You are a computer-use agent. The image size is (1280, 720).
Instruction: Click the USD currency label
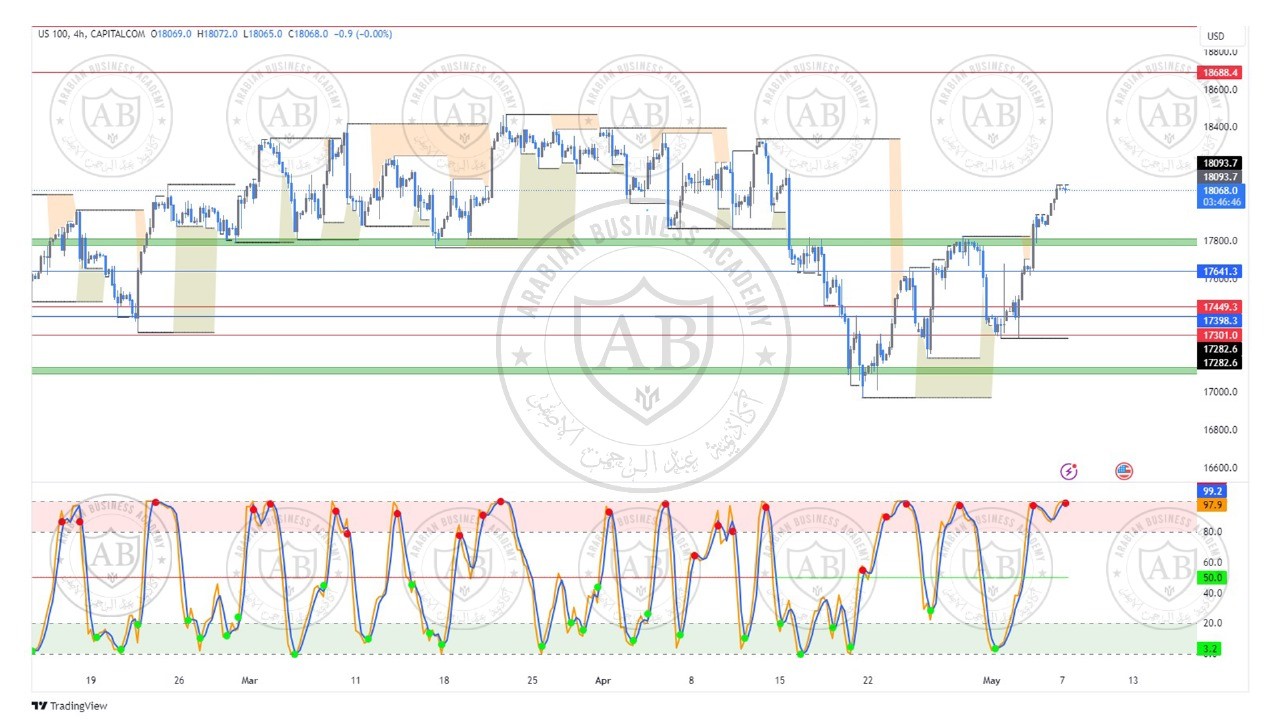pos(1215,36)
